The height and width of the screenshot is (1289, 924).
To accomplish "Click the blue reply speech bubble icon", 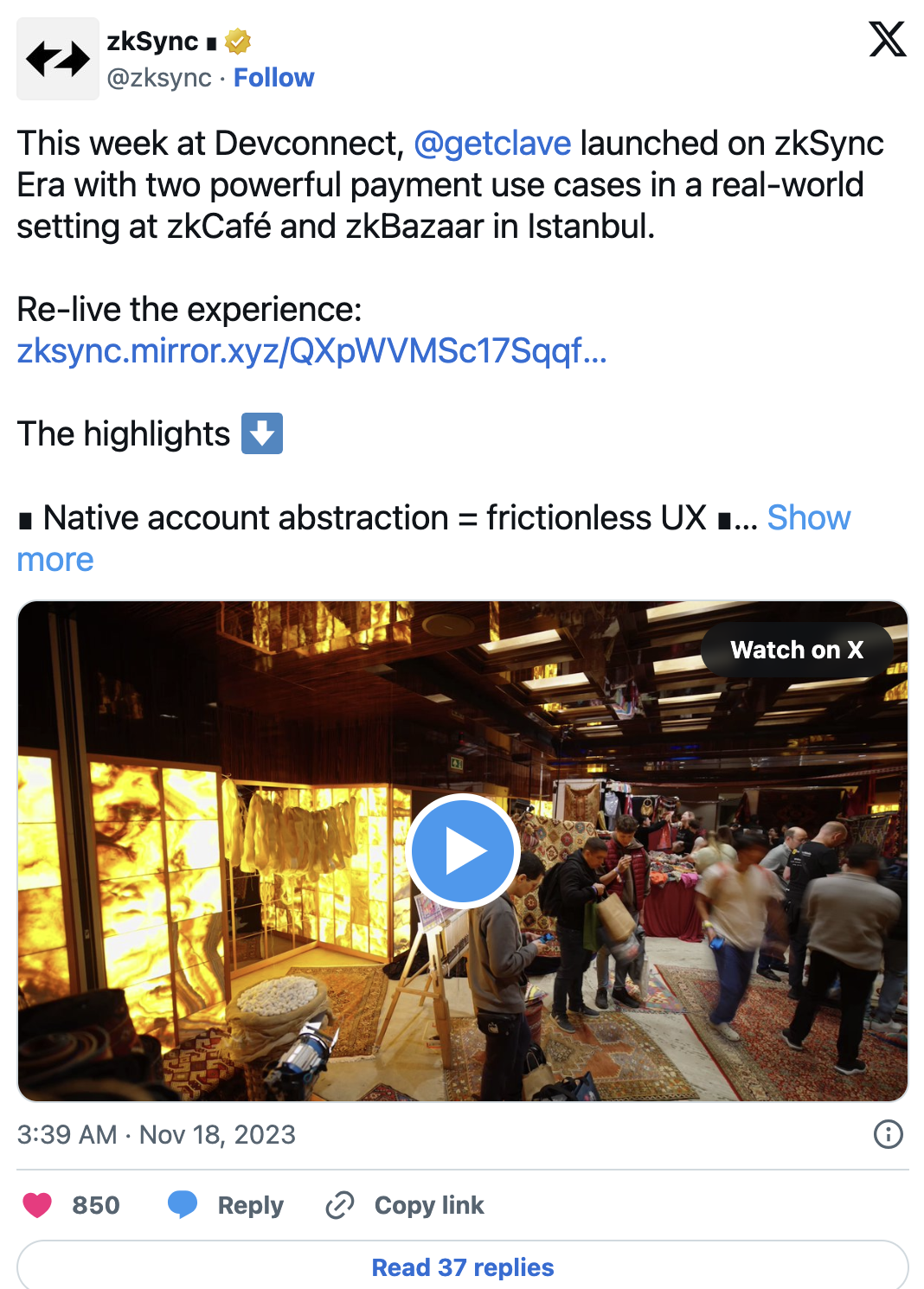I will (183, 1204).
